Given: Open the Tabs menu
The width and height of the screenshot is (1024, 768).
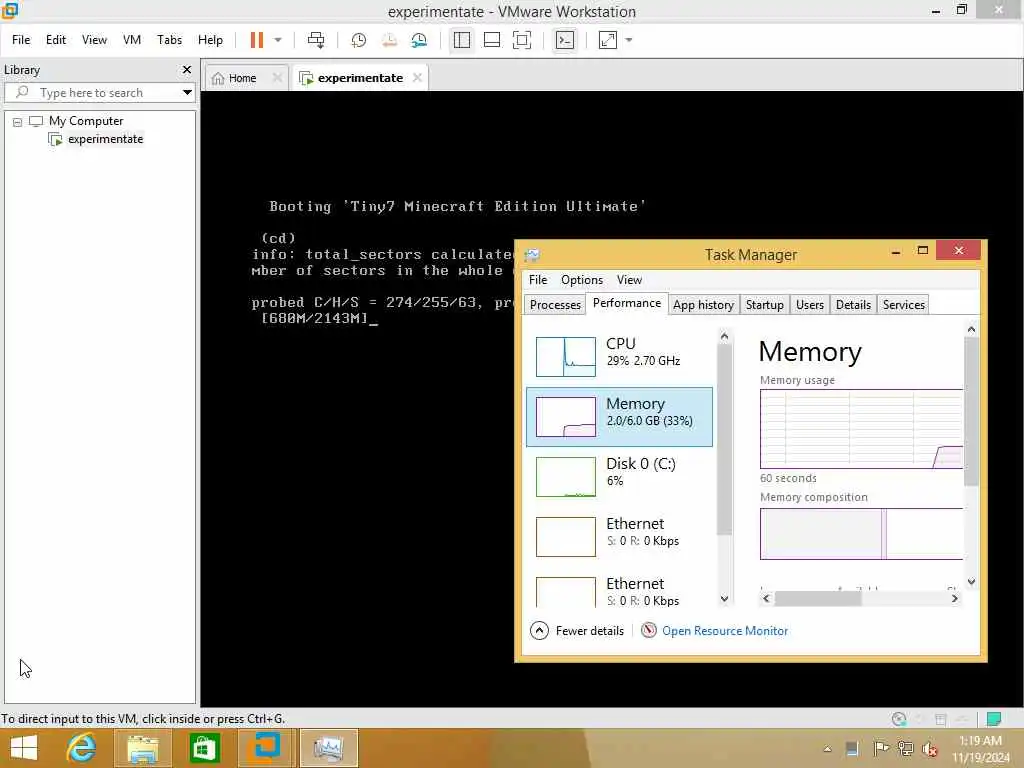Looking at the screenshot, I should 169,40.
